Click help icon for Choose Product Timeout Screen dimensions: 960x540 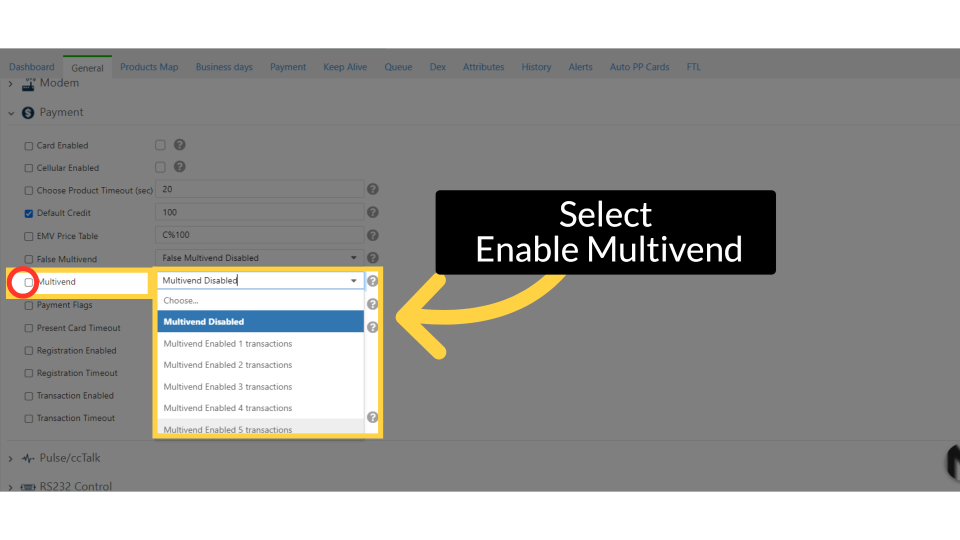tap(372, 189)
